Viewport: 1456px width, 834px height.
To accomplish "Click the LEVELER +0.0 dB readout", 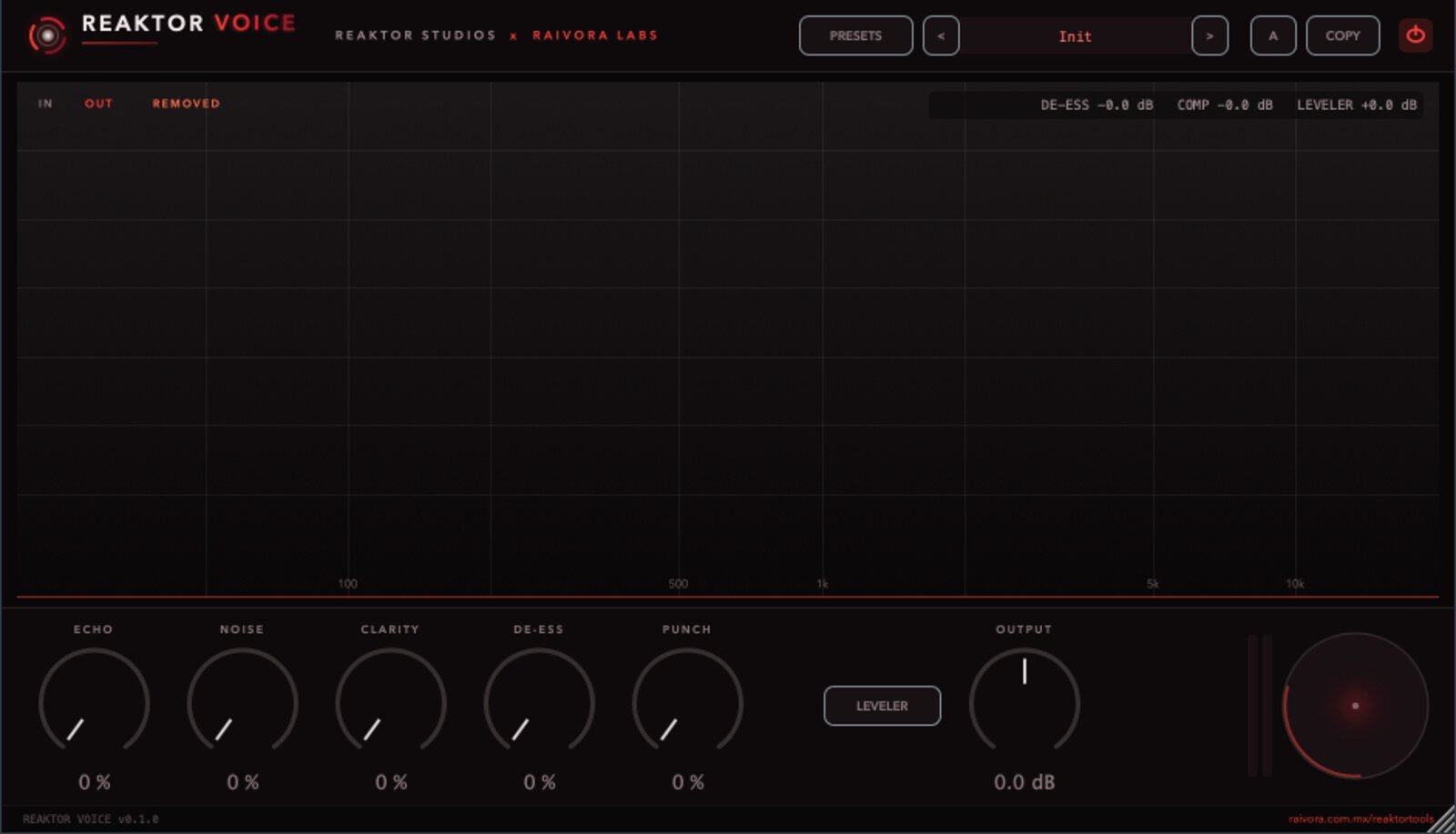I will [1357, 105].
